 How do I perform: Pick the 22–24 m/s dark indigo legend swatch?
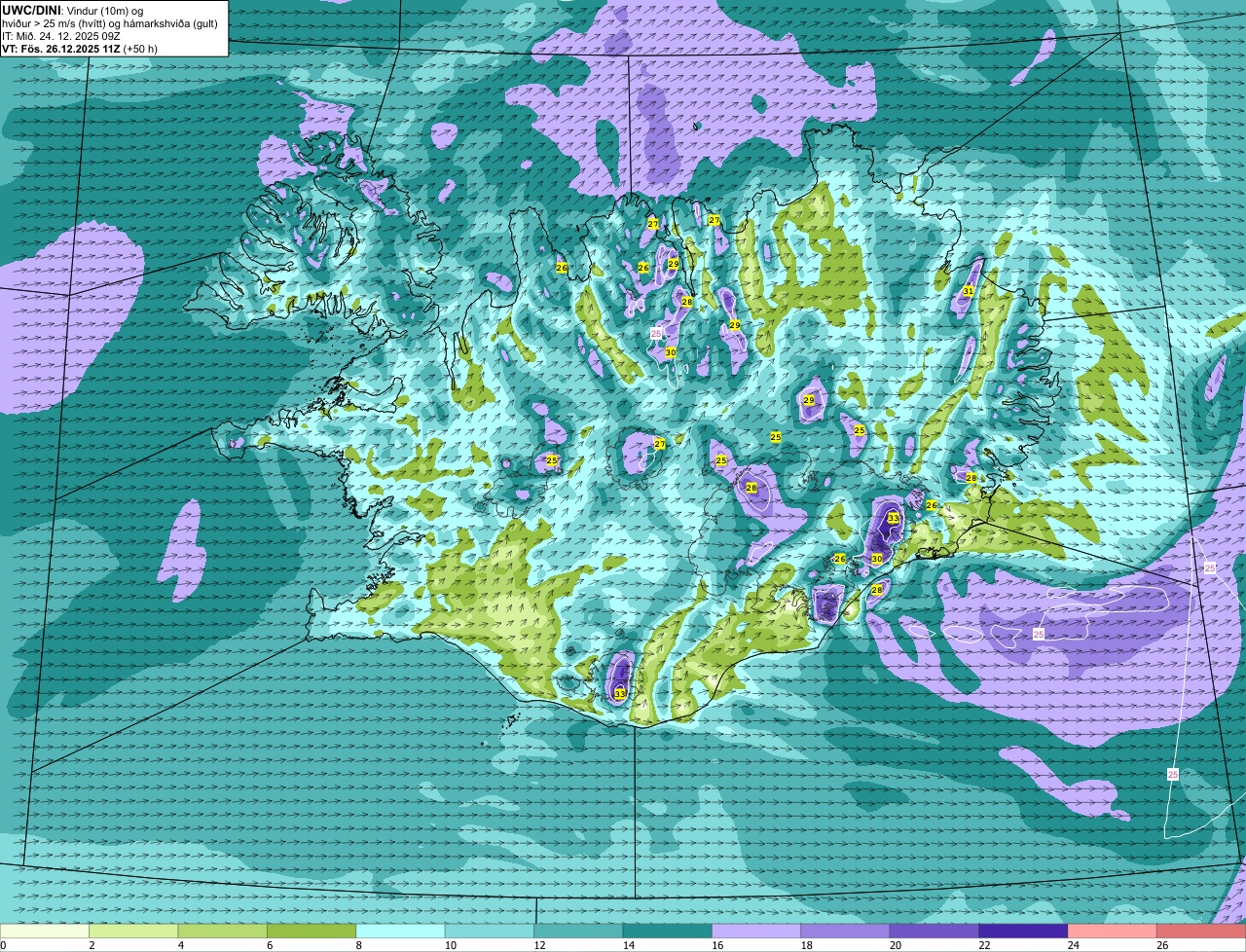click(1023, 931)
